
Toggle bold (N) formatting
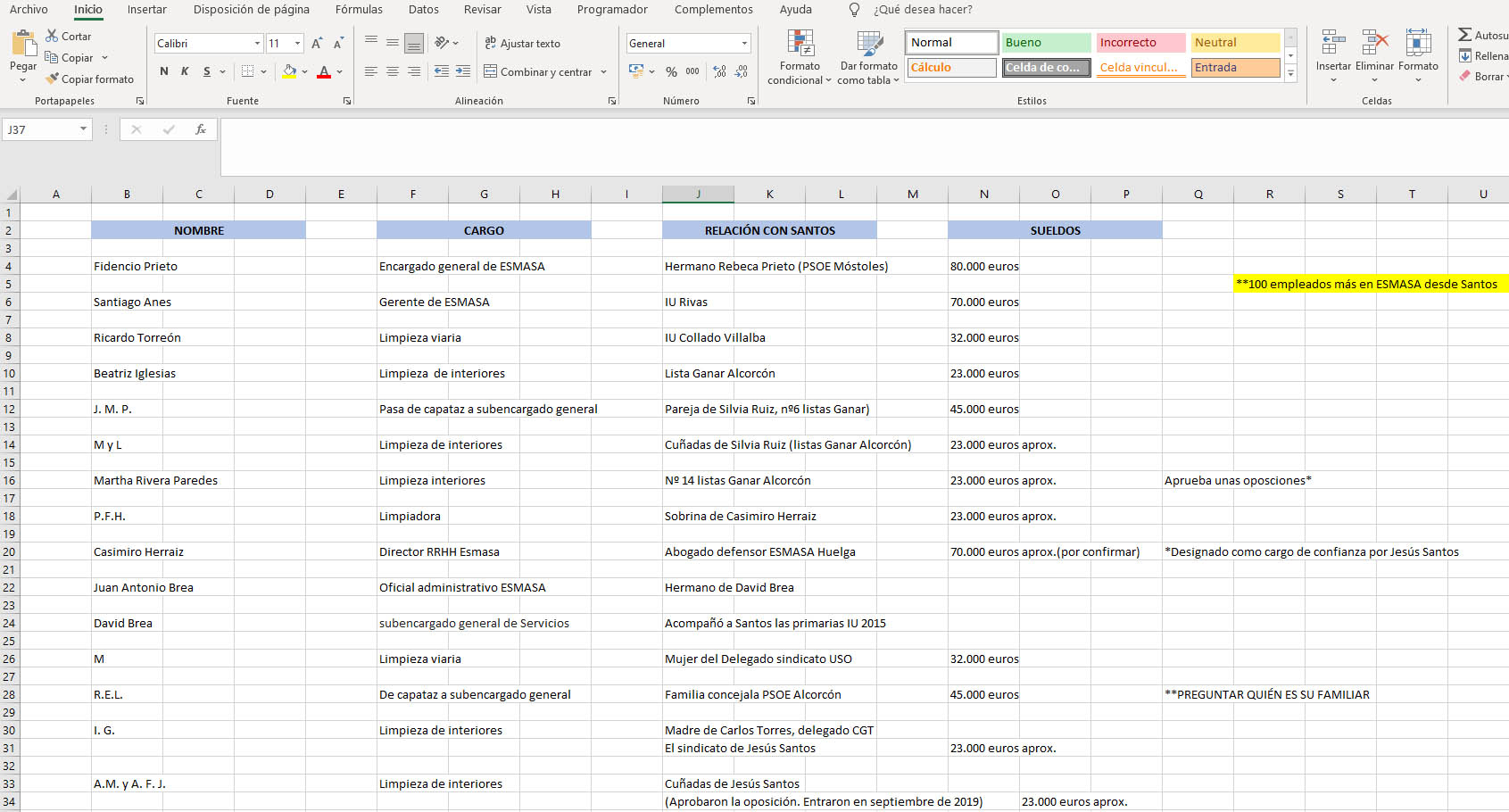(x=163, y=71)
